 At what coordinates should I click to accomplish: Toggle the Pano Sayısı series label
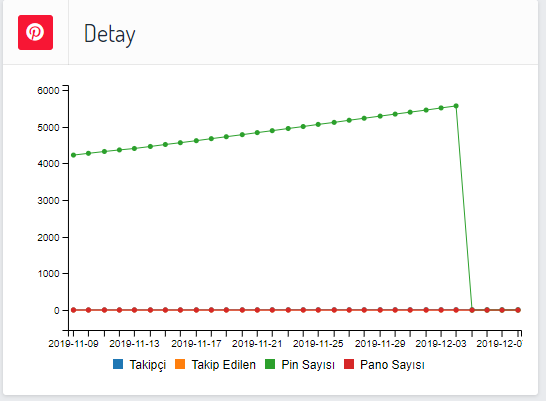click(392, 365)
